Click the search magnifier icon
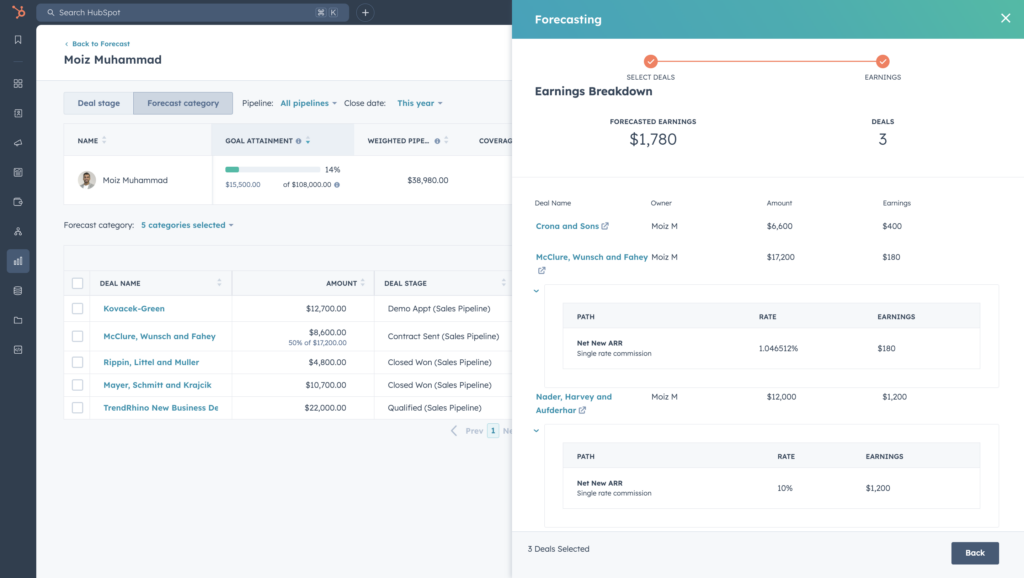The width and height of the screenshot is (1024, 578). (50, 12)
